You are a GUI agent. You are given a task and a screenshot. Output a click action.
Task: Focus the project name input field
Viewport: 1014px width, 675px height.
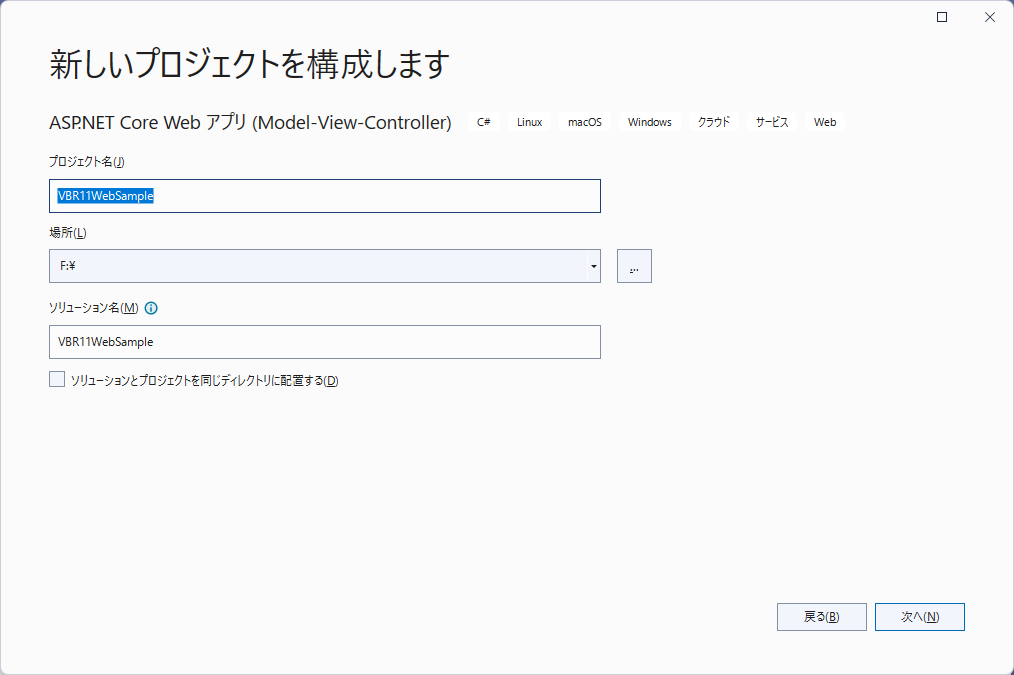pos(325,196)
